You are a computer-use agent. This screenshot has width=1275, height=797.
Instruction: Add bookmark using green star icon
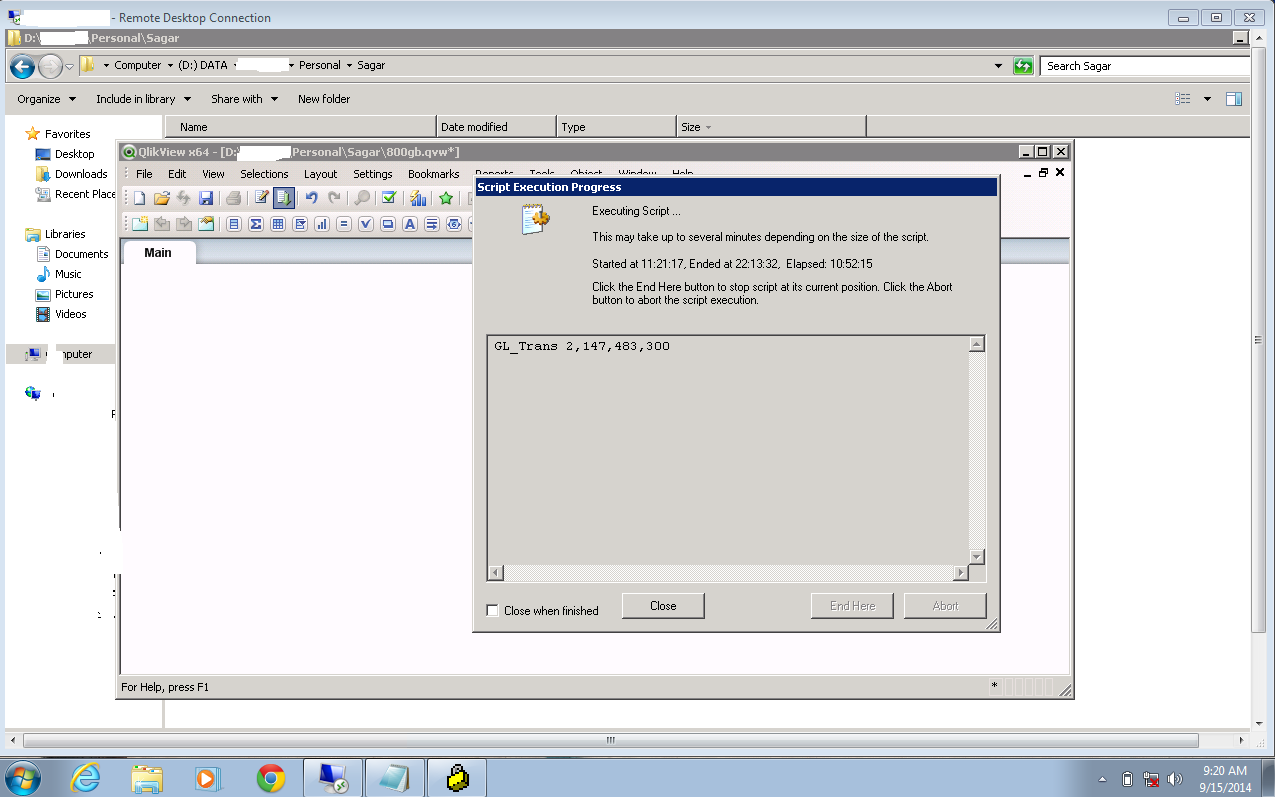click(446, 198)
